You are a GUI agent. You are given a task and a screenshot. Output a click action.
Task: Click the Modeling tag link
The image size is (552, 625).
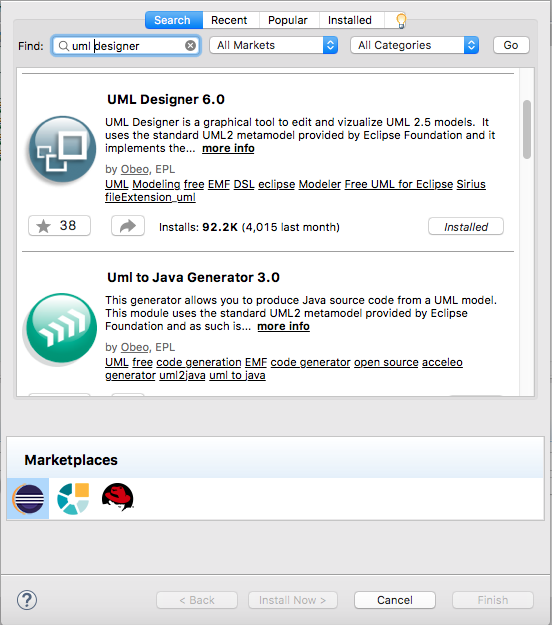[156, 184]
